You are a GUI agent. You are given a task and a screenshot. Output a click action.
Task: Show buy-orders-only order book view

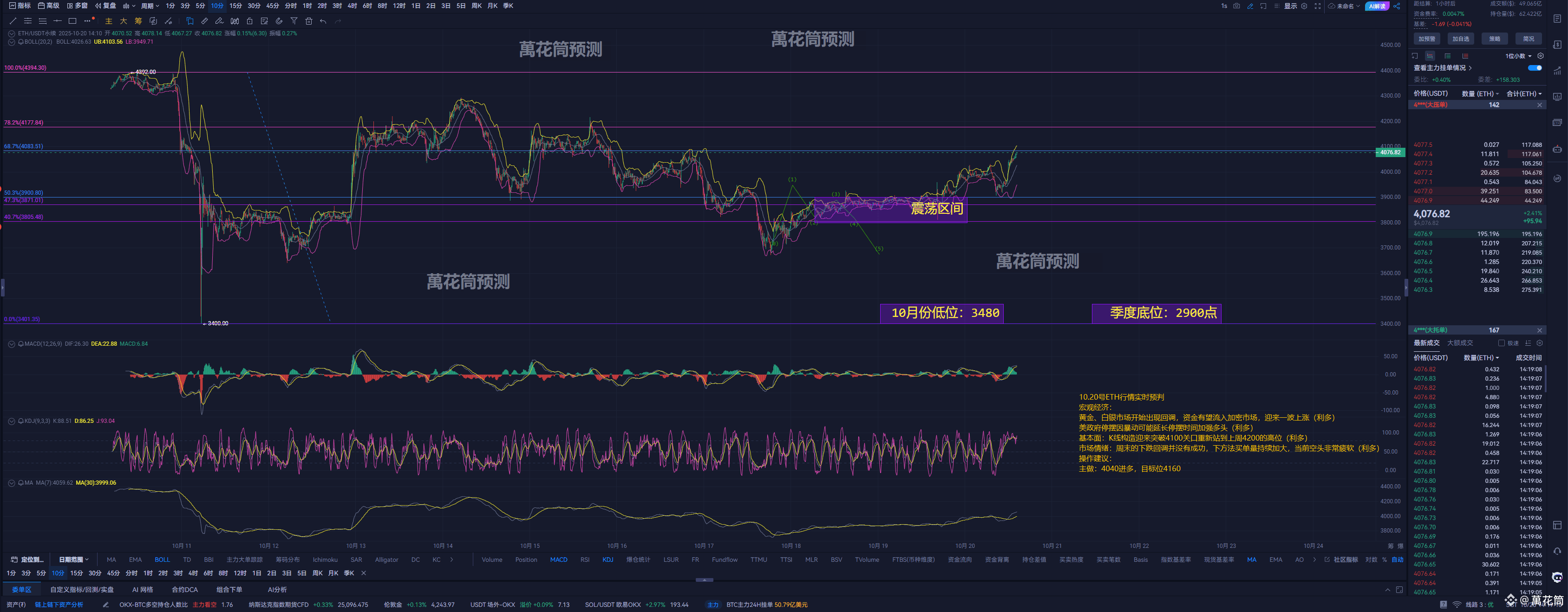[x=1448, y=55]
